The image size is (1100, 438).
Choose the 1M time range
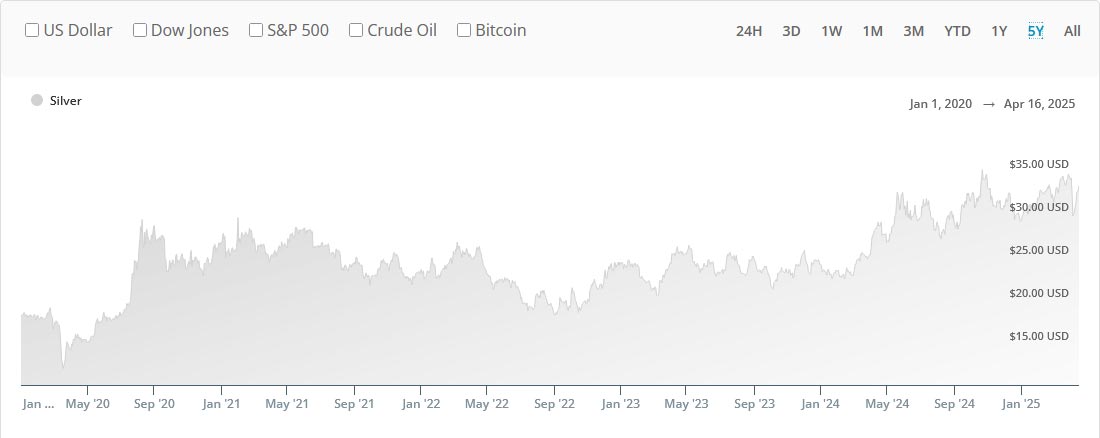873,31
